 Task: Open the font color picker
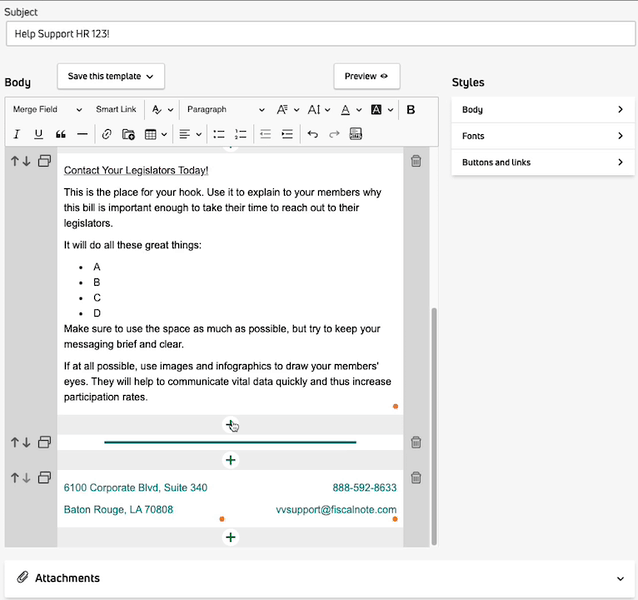coord(351,109)
